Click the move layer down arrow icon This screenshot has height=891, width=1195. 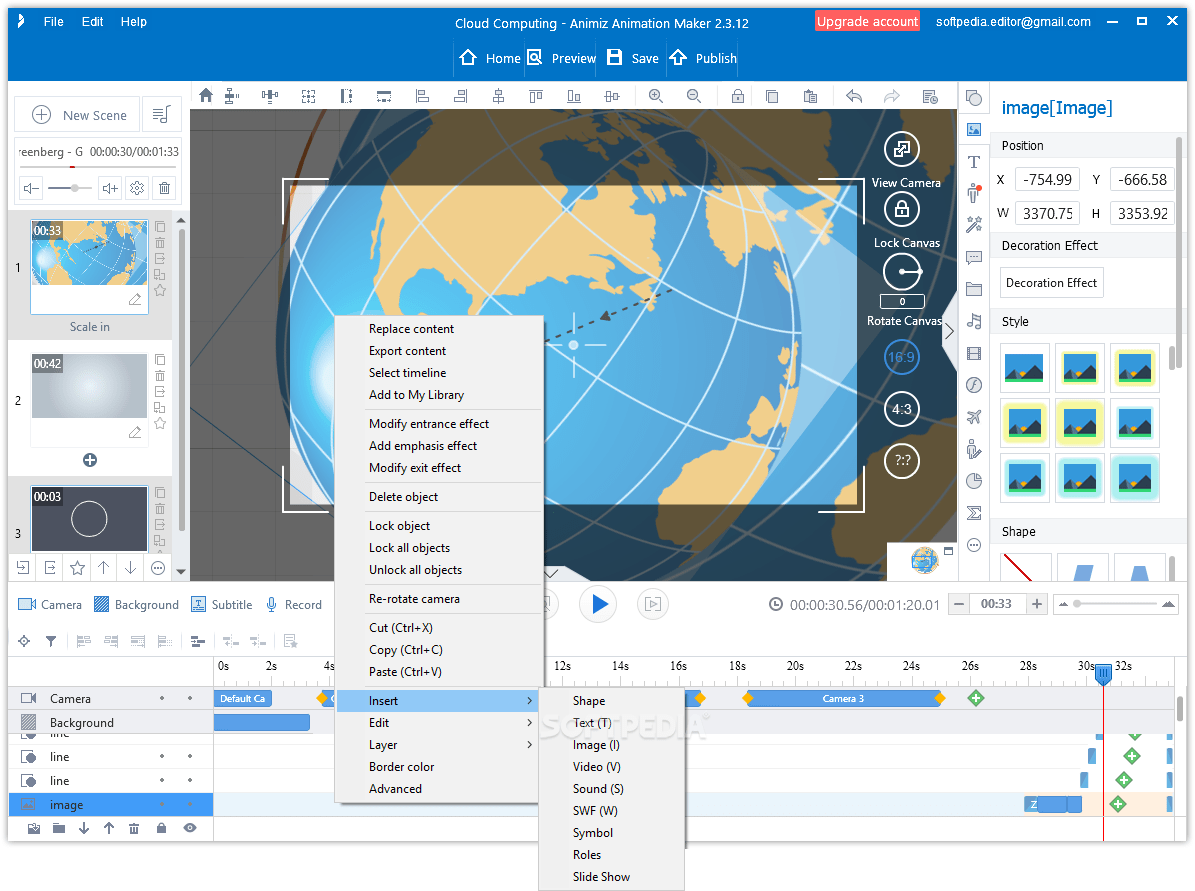[84, 829]
